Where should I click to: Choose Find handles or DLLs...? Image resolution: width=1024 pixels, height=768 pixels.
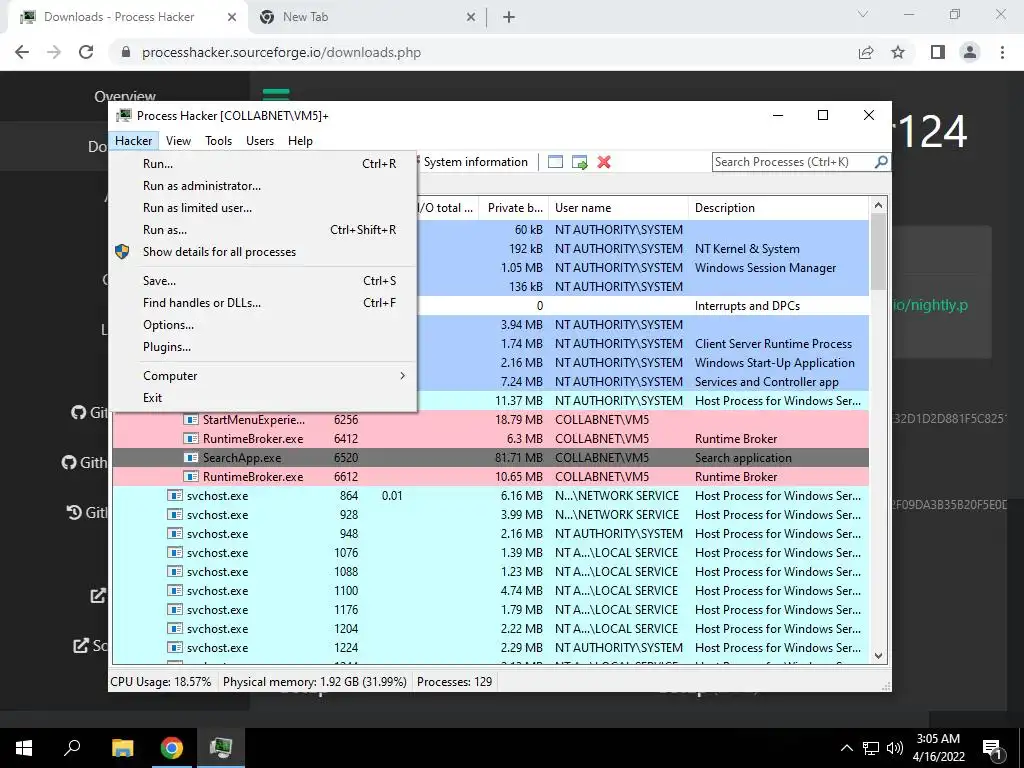click(x=264, y=303)
